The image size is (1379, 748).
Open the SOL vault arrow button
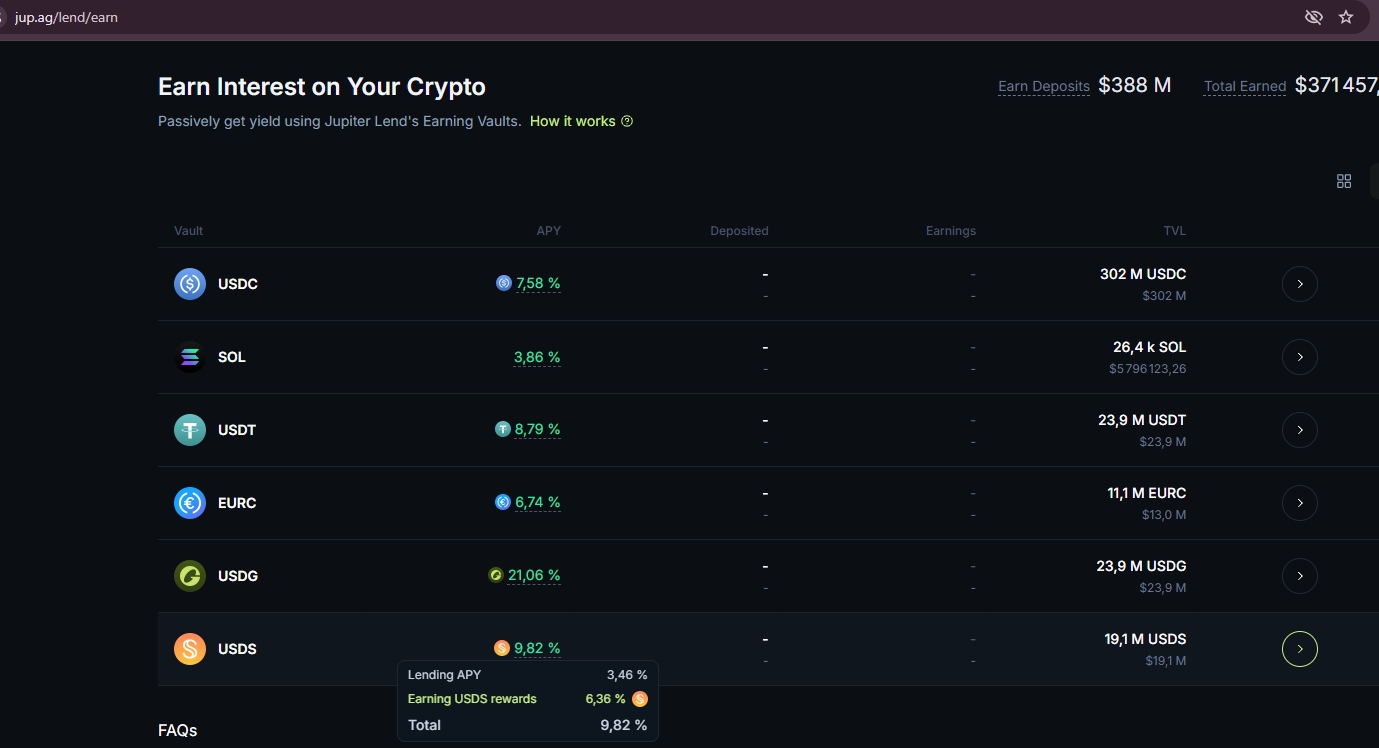pos(1300,357)
